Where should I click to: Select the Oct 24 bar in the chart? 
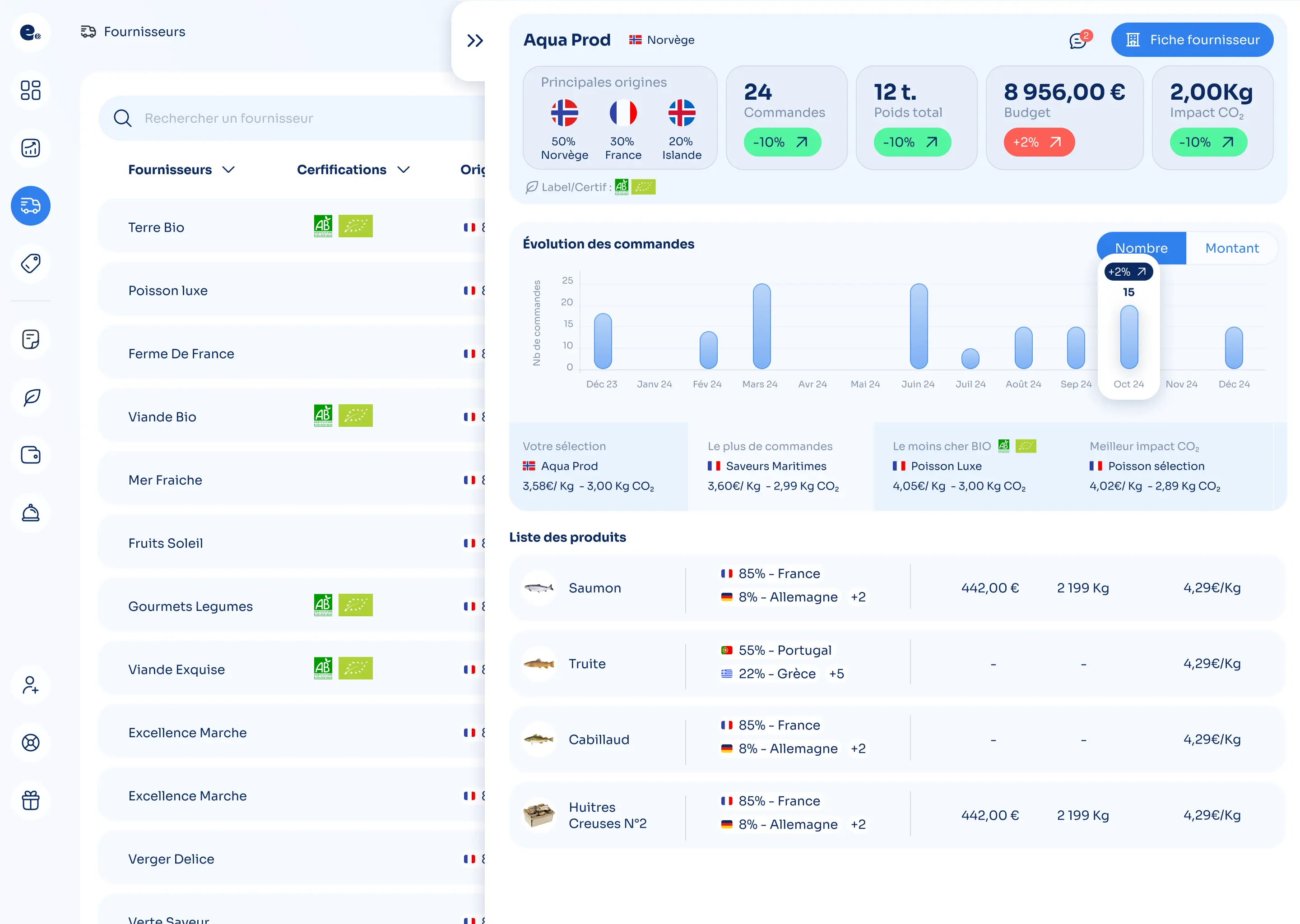1128,337
